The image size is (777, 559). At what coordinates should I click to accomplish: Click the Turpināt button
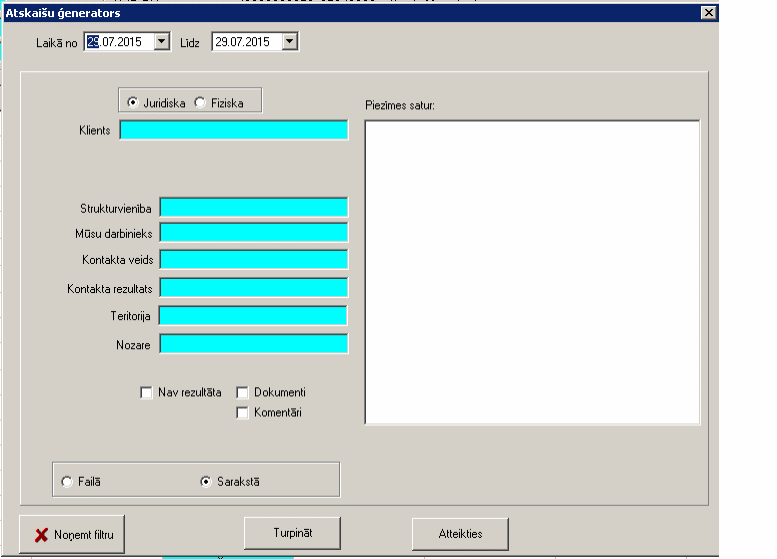tap(292, 533)
